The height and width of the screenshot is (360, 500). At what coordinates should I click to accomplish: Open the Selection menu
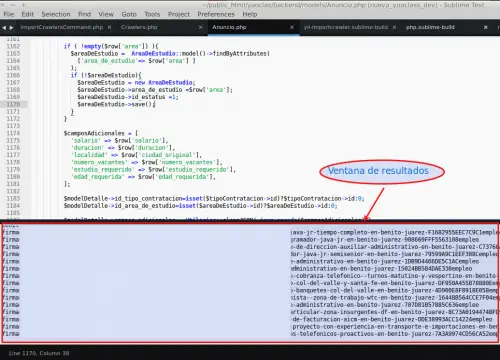[x=56, y=14]
